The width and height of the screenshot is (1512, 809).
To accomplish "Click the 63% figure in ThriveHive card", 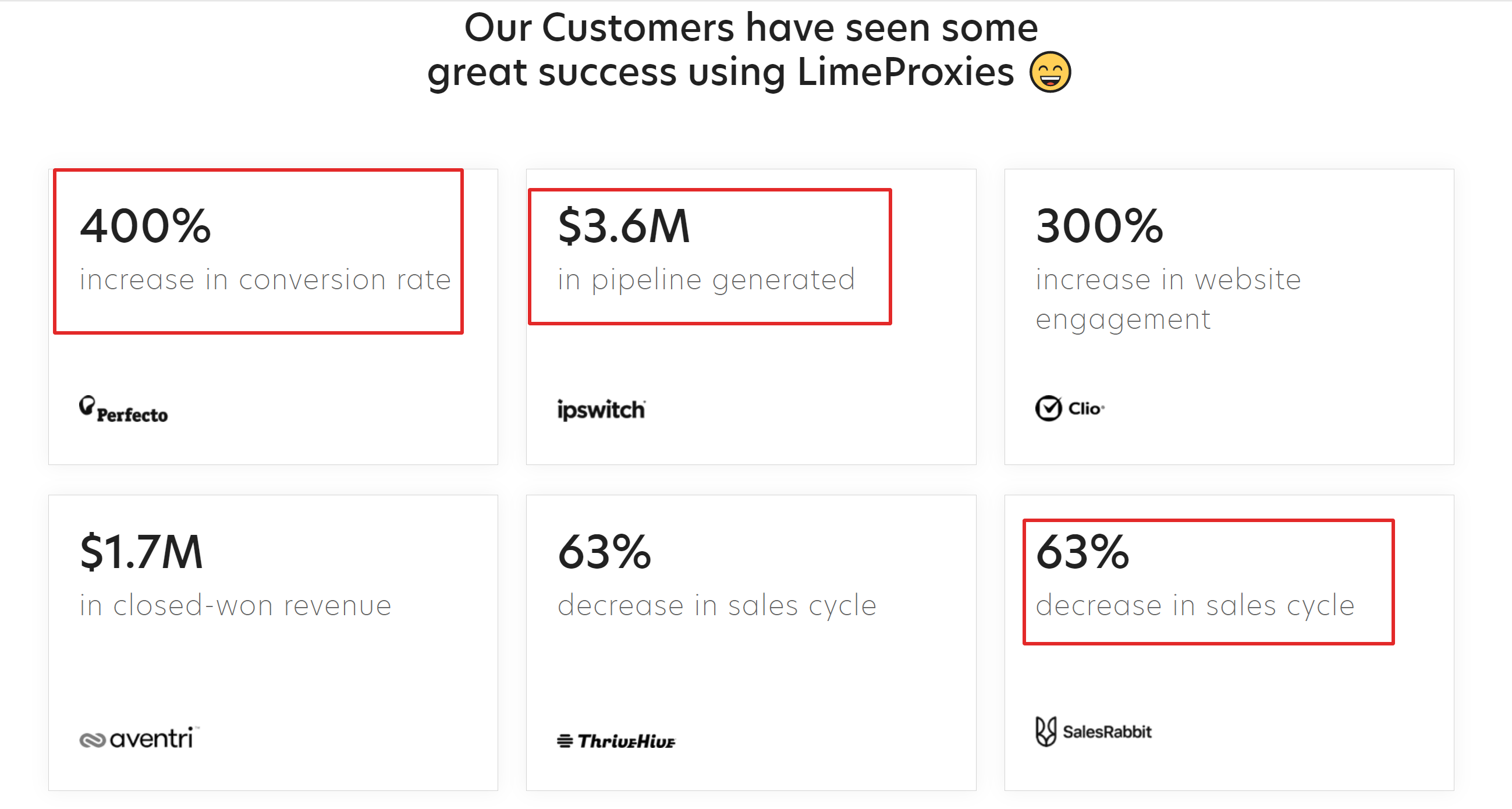I will [x=605, y=552].
